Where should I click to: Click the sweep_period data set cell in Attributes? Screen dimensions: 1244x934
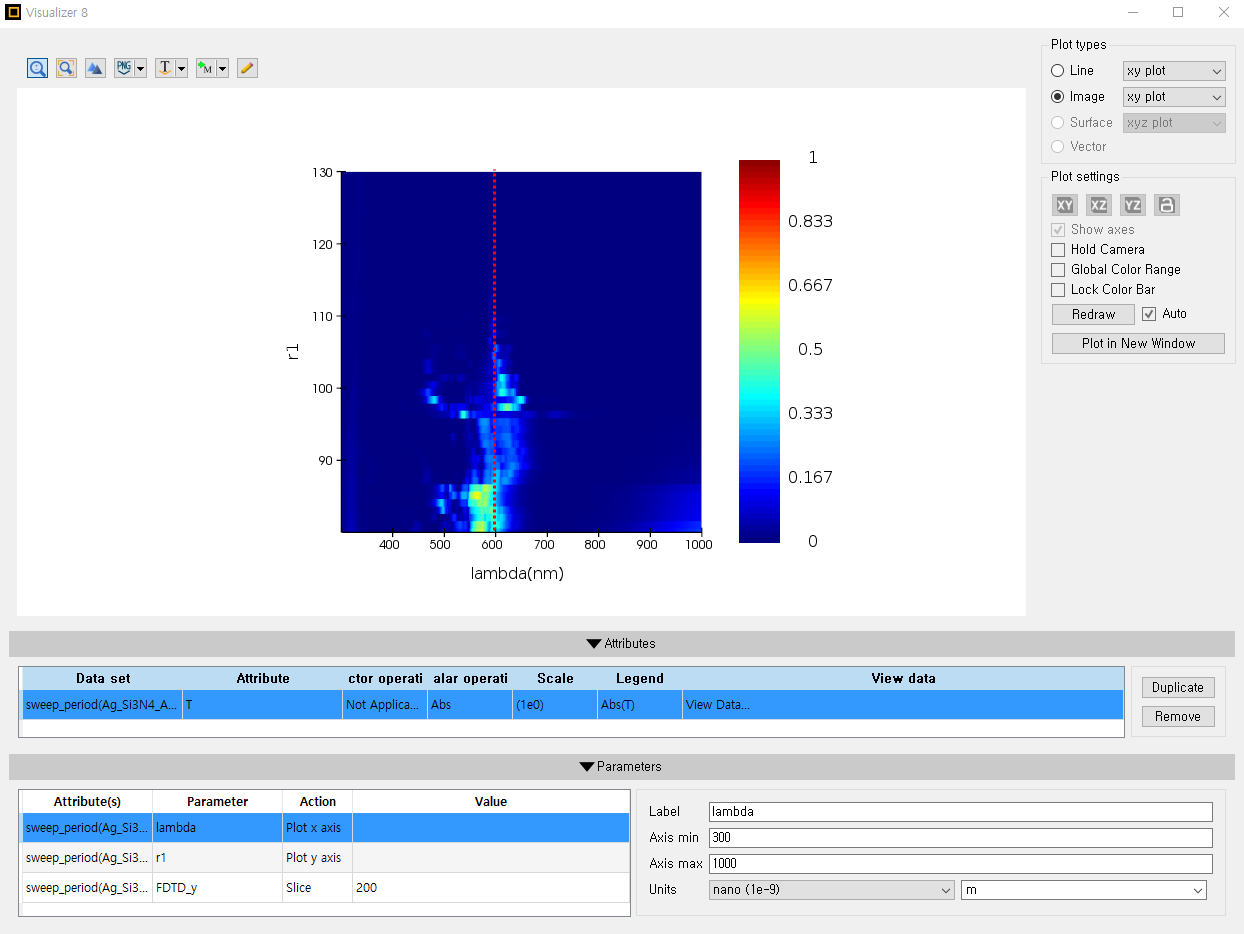[x=103, y=704]
